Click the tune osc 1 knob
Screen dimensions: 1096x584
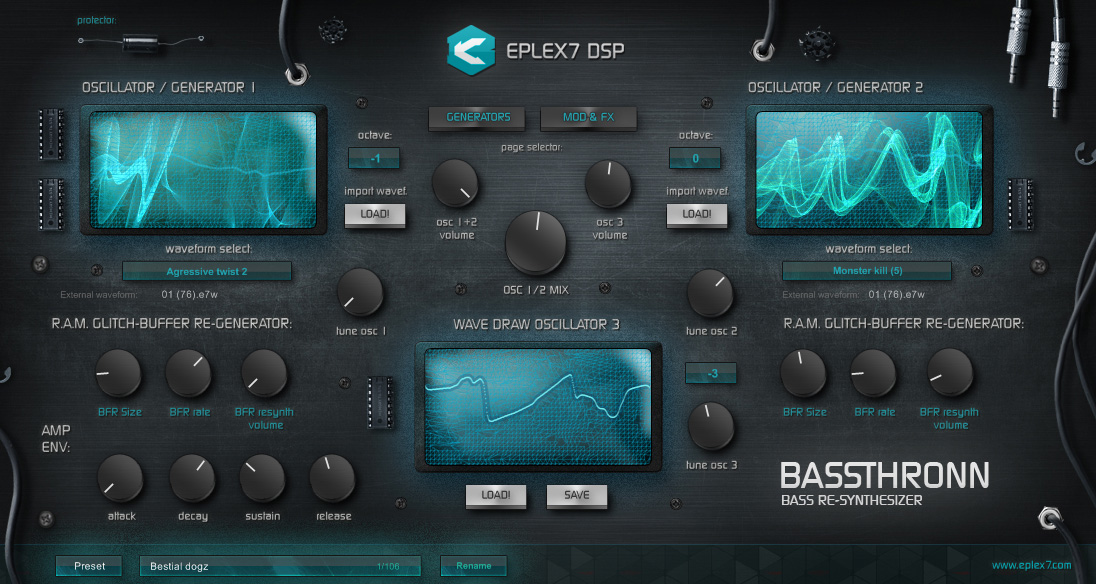pyautogui.click(x=360, y=292)
